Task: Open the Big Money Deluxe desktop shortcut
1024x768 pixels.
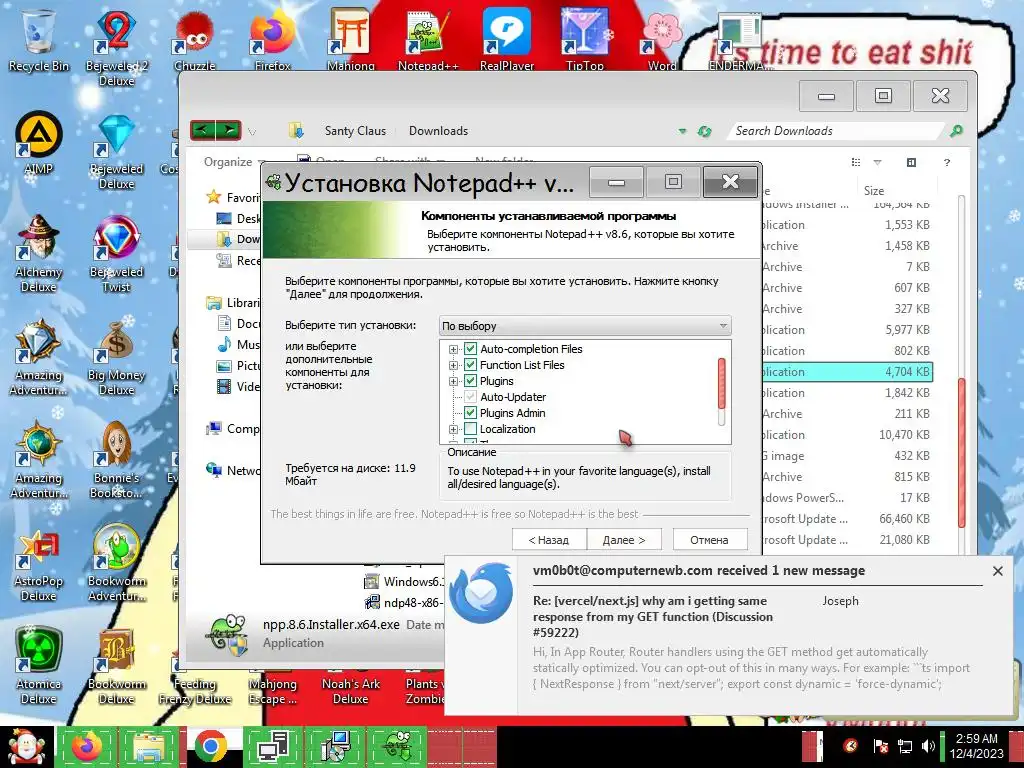Action: click(116, 357)
